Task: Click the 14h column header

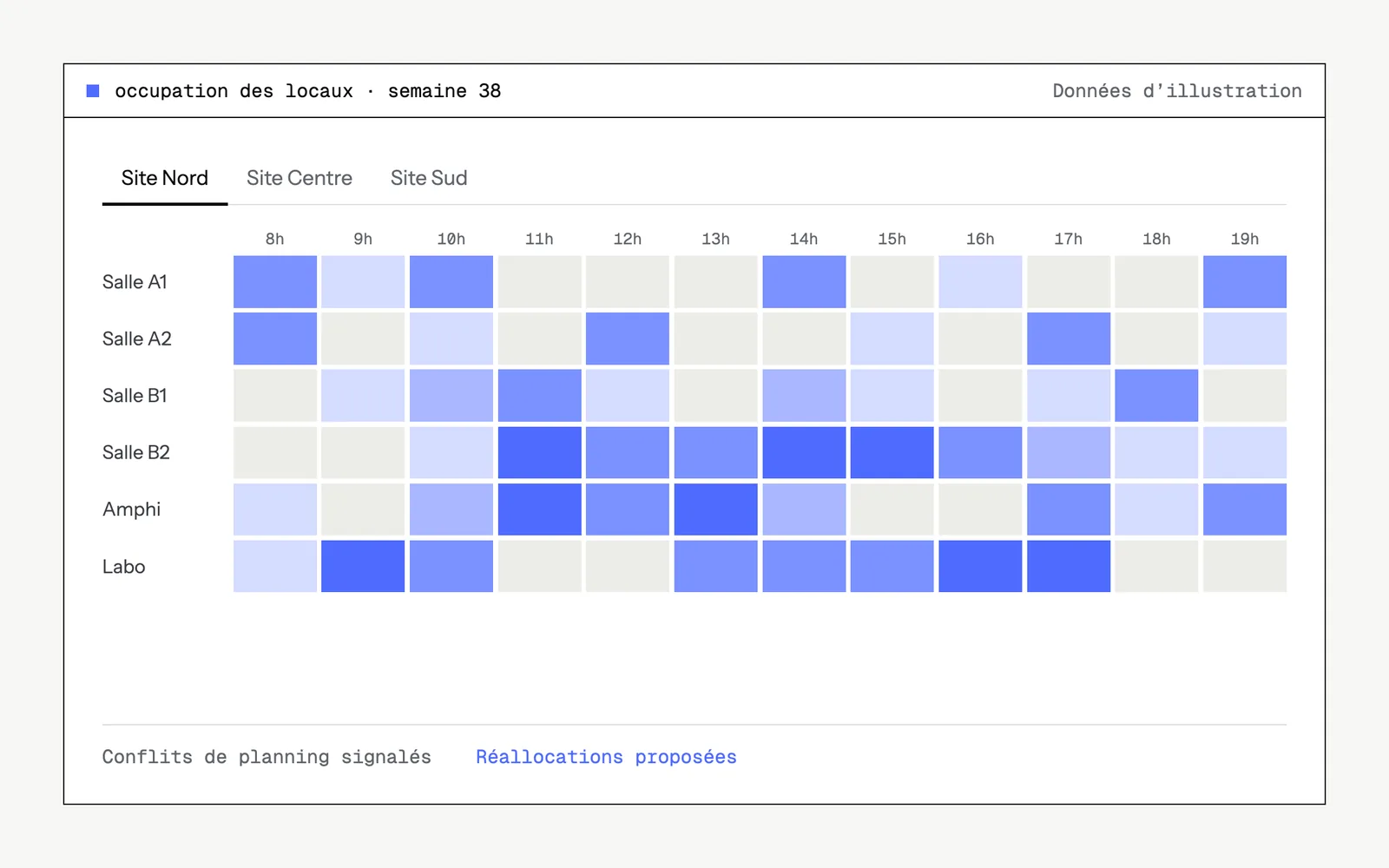Action: 804,239
